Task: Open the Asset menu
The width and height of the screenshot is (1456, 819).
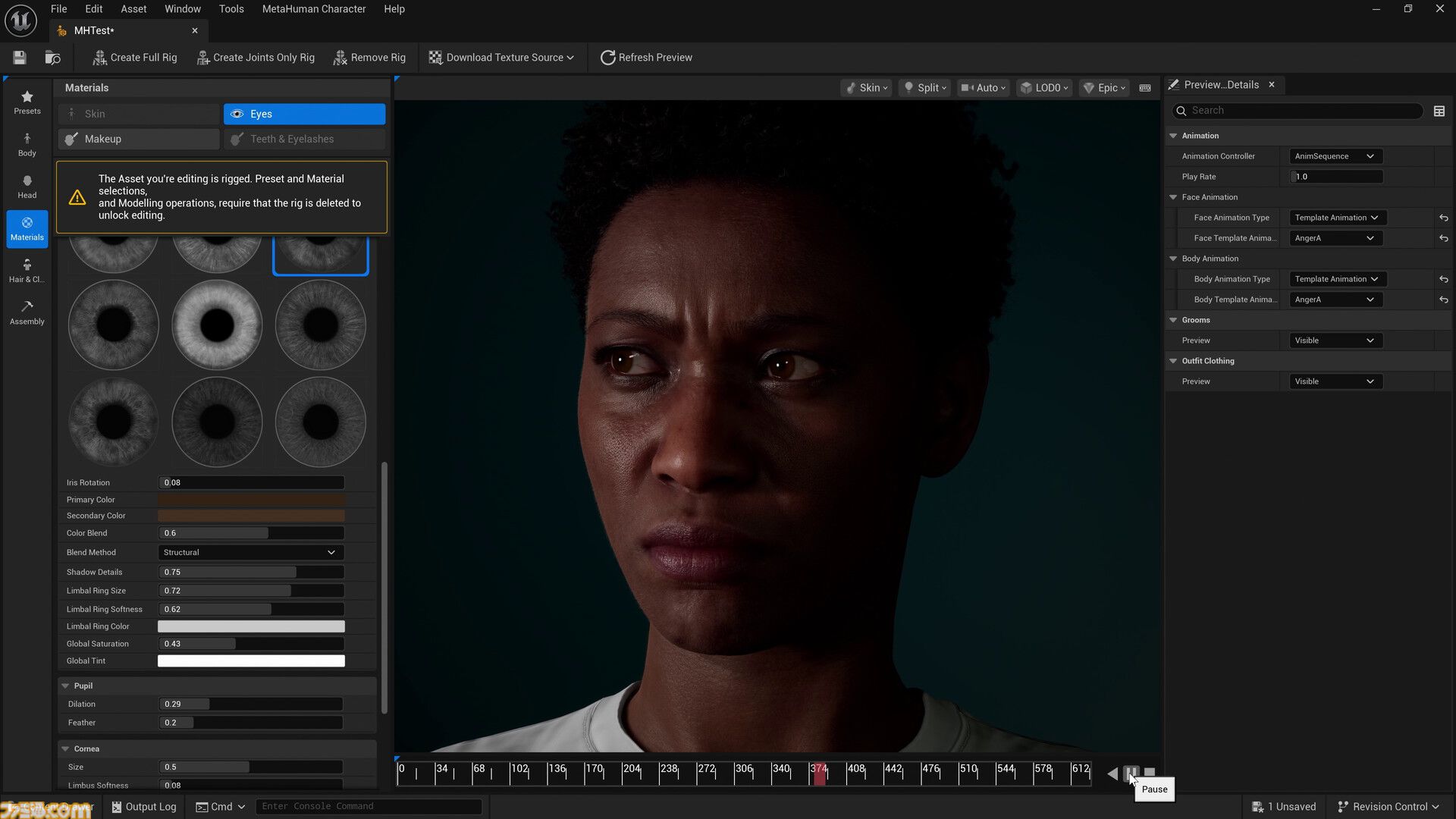Action: coord(133,9)
